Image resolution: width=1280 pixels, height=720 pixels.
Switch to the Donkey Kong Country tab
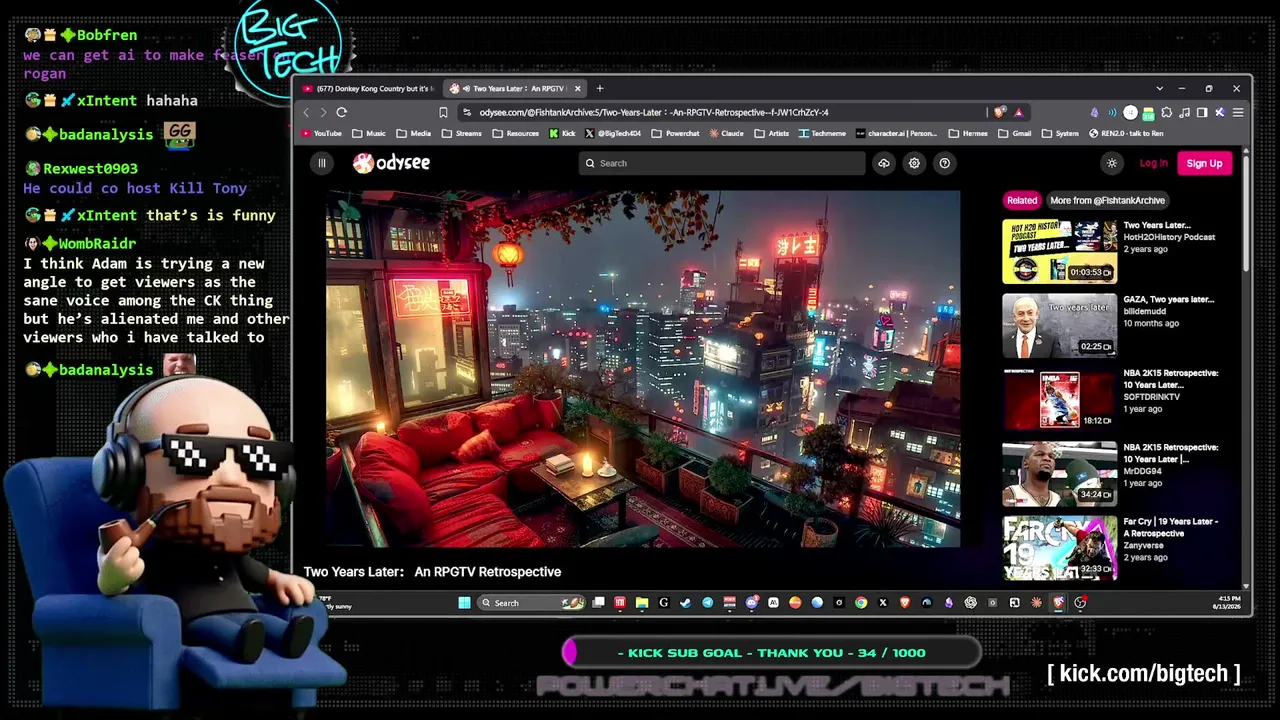(x=367, y=88)
